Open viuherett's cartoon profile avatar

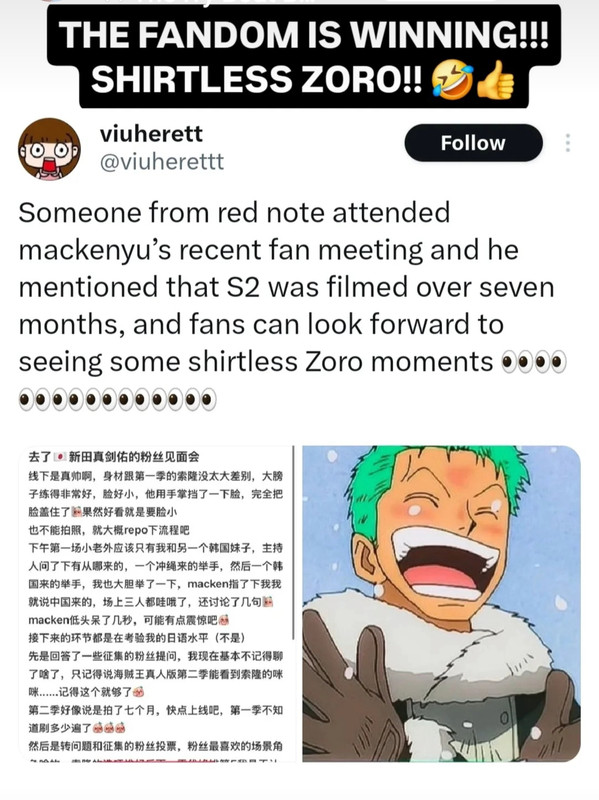tap(49, 149)
